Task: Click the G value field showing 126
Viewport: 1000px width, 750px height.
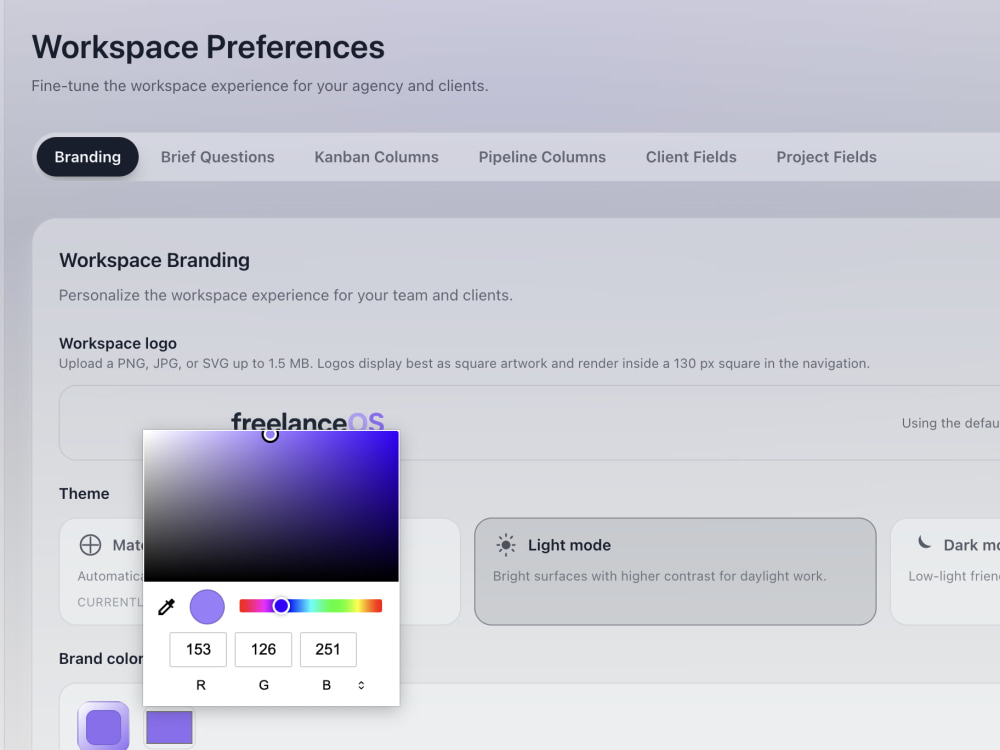Action: coord(263,649)
